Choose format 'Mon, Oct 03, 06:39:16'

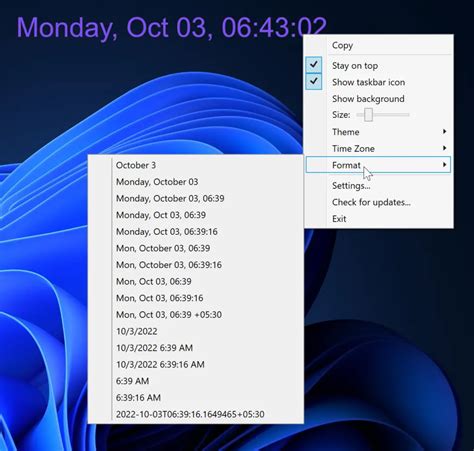click(196, 298)
